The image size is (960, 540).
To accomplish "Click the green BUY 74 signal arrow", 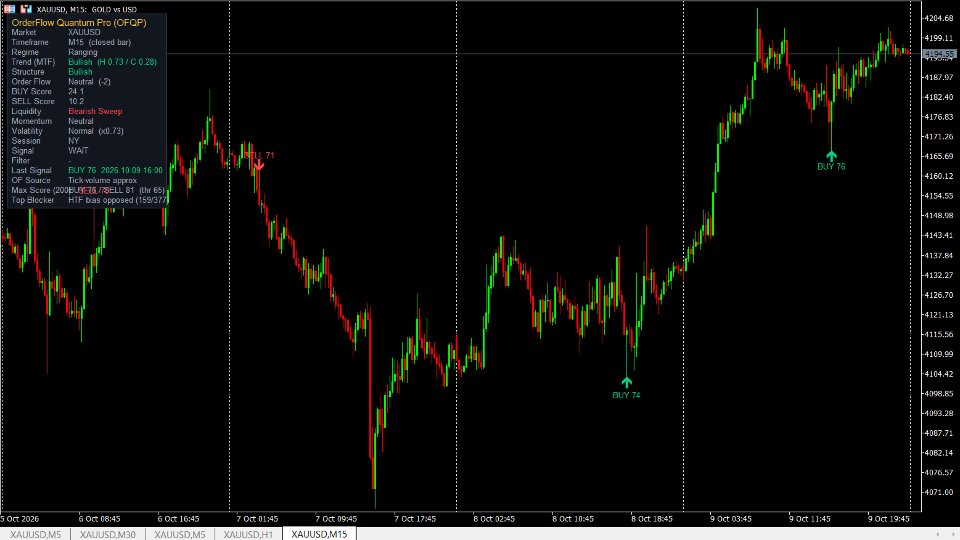I will click(x=626, y=383).
